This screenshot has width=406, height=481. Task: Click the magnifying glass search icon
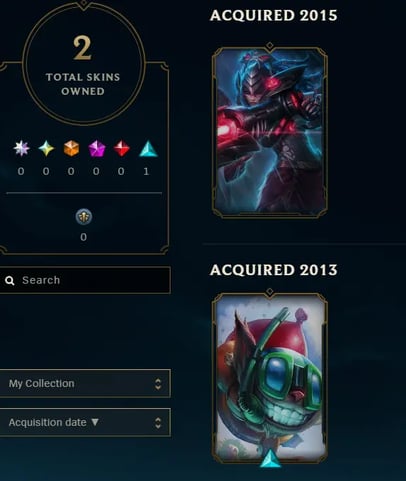(x=10, y=281)
